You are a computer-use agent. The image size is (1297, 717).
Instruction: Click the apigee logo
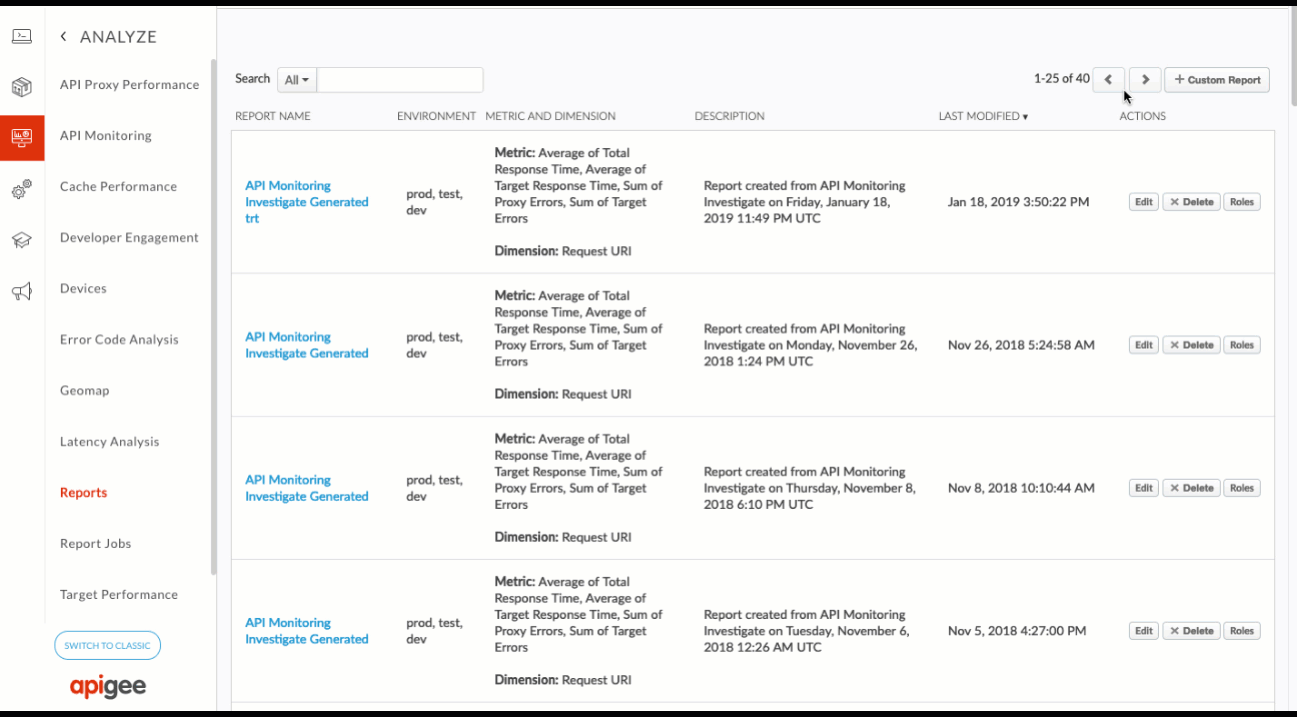tap(108, 687)
